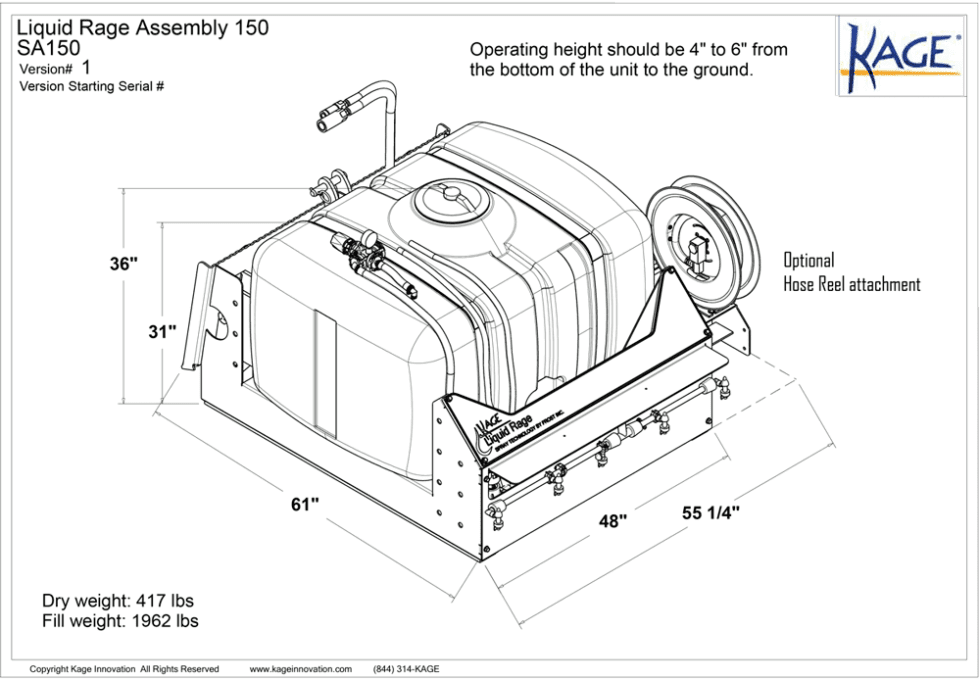Viewport: 980px width, 679px height.
Task: Select the 'SA150' model number text
Action: tap(48, 48)
